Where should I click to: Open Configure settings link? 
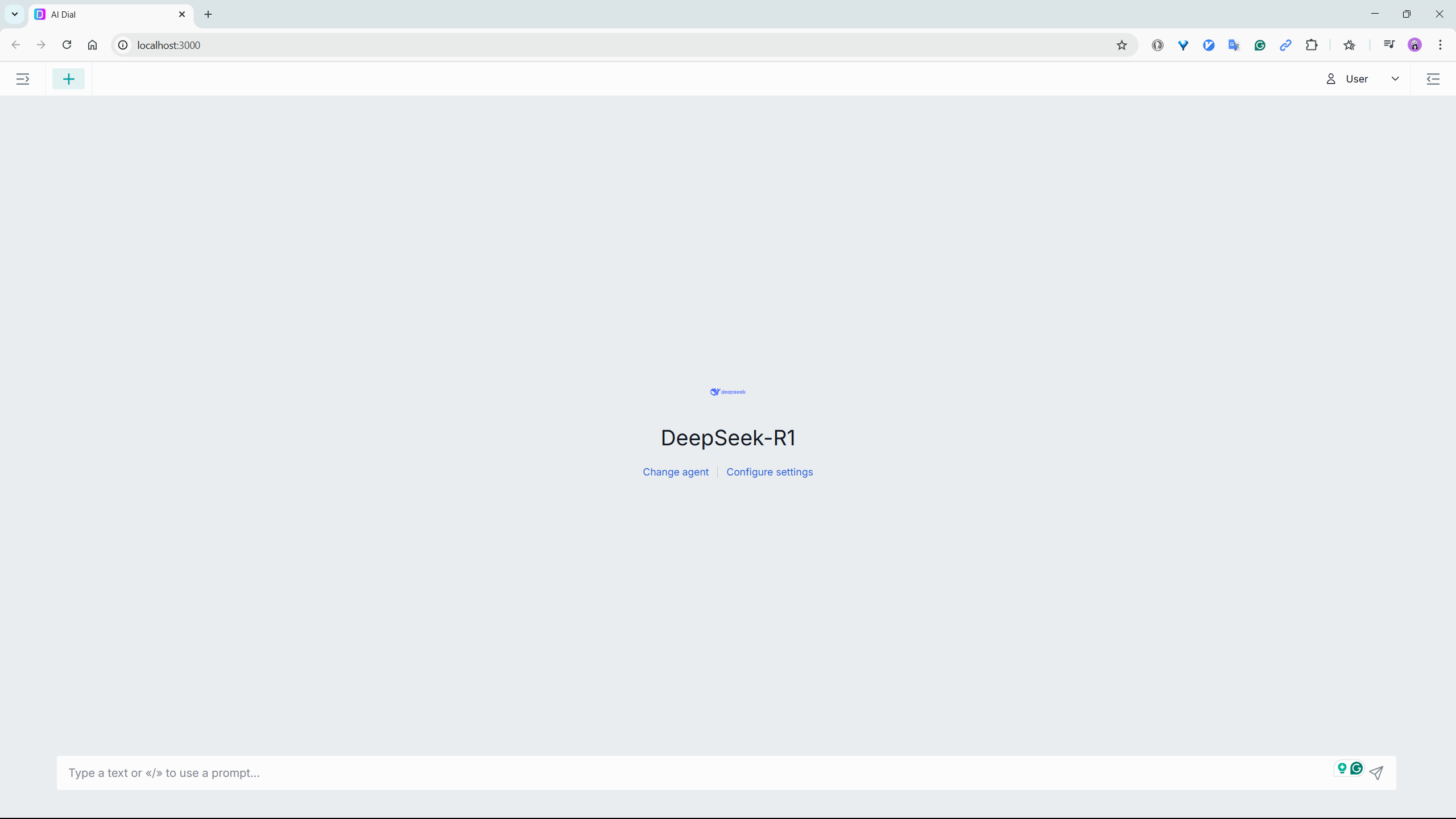click(770, 472)
